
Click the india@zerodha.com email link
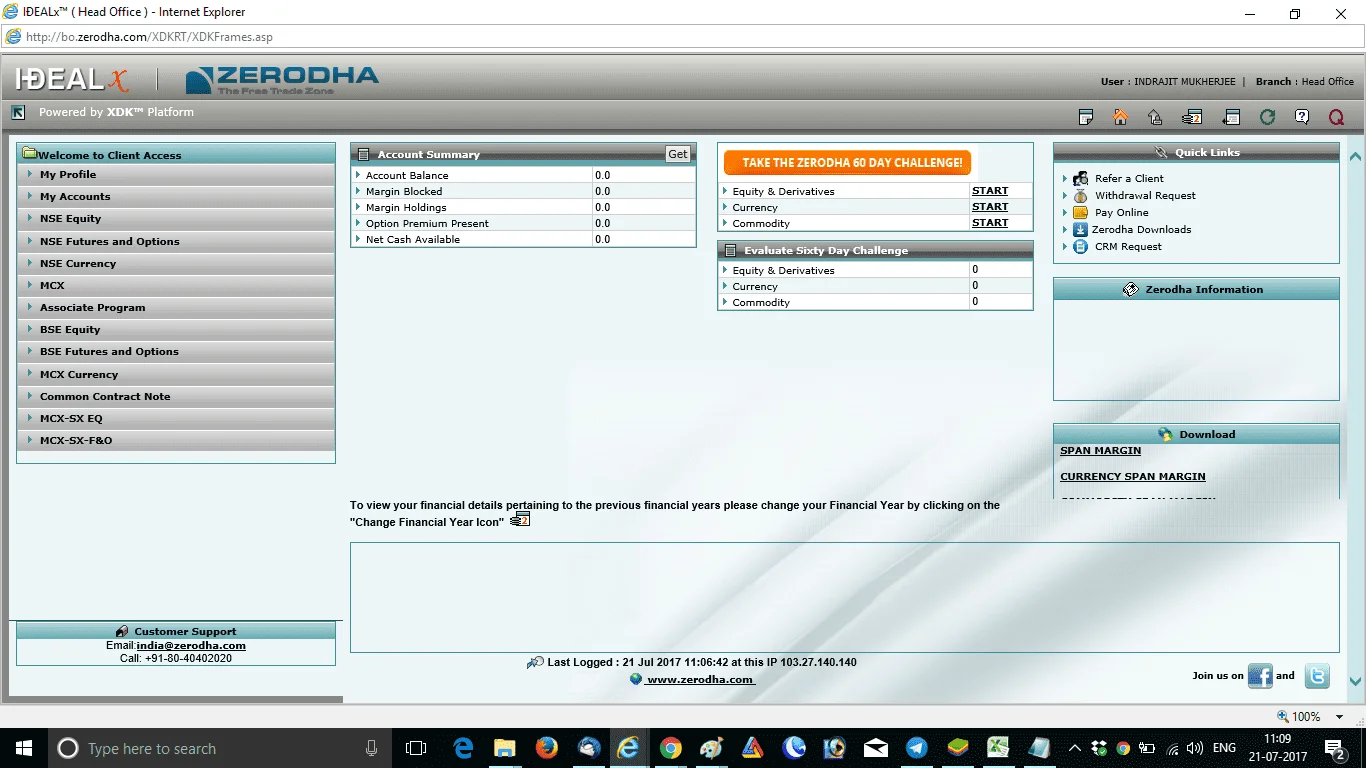[x=191, y=645]
